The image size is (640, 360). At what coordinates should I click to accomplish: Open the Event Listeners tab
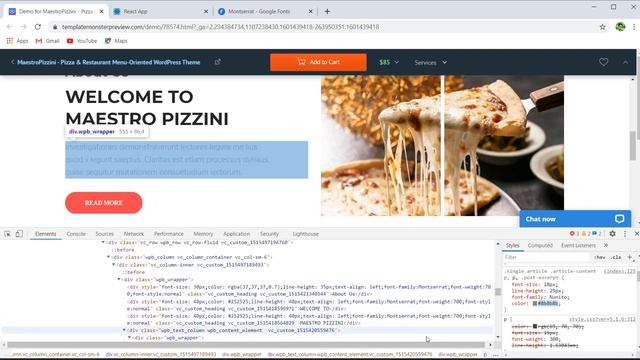578,245
